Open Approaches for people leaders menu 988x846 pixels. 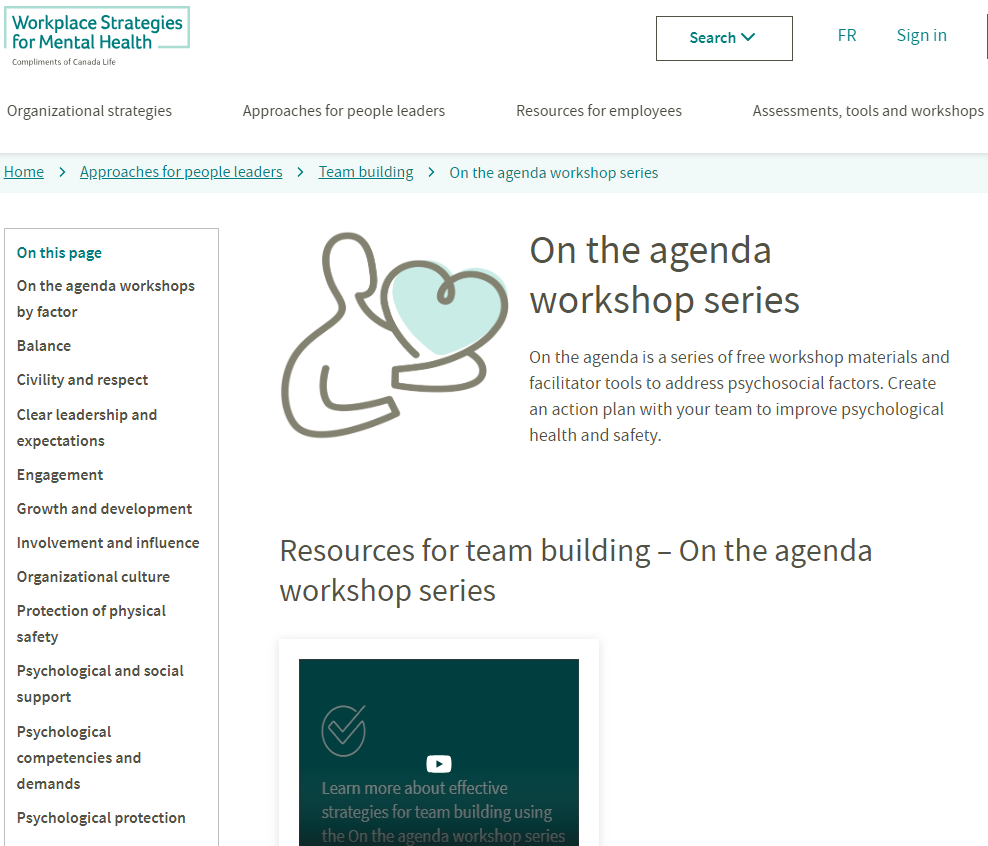(x=344, y=111)
